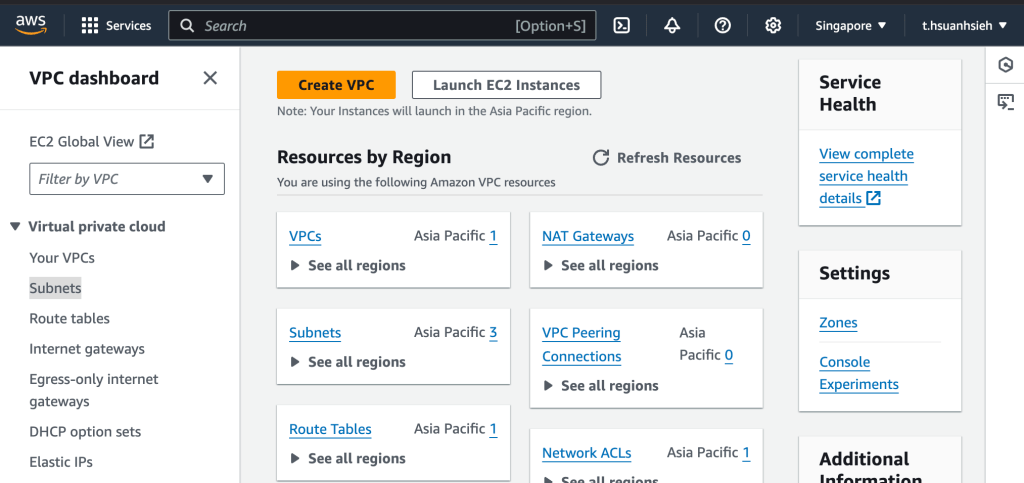This screenshot has width=1024, height=483.
Task: Open the help question mark icon
Action: pyautogui.click(x=722, y=26)
